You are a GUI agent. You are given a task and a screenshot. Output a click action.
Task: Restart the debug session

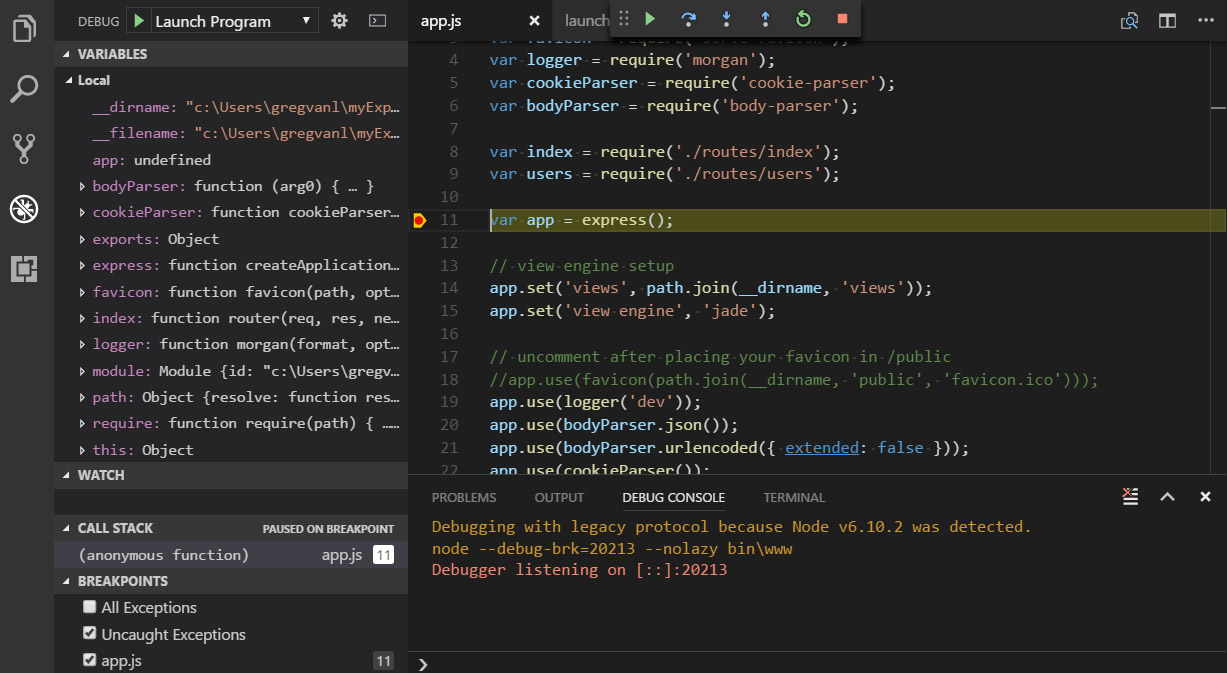click(x=803, y=18)
